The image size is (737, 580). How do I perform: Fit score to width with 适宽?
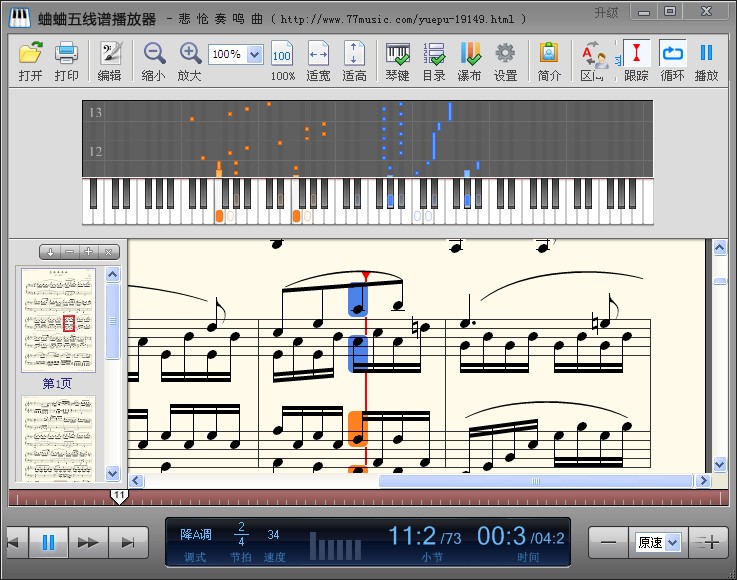point(318,59)
